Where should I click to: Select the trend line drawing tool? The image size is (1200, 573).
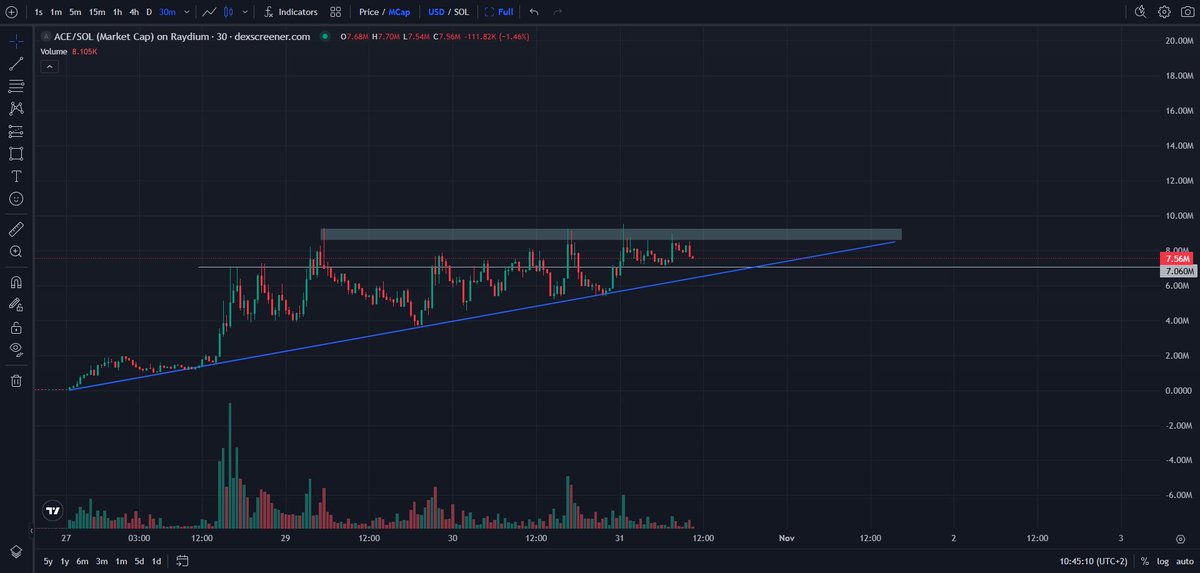(x=16, y=64)
